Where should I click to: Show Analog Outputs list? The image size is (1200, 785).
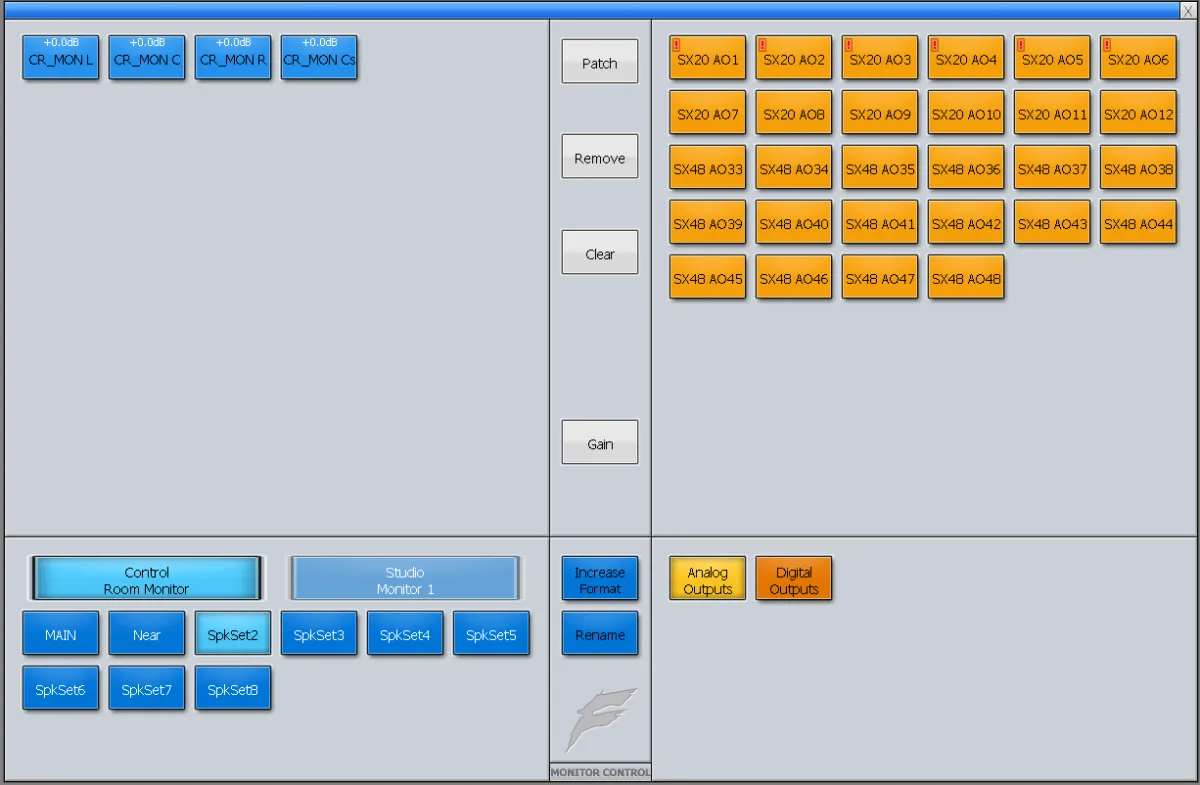(x=708, y=579)
